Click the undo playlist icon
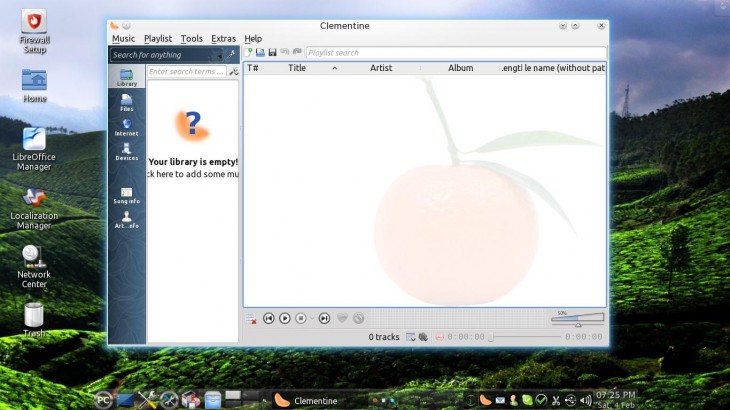The width and height of the screenshot is (730, 410). [x=285, y=52]
